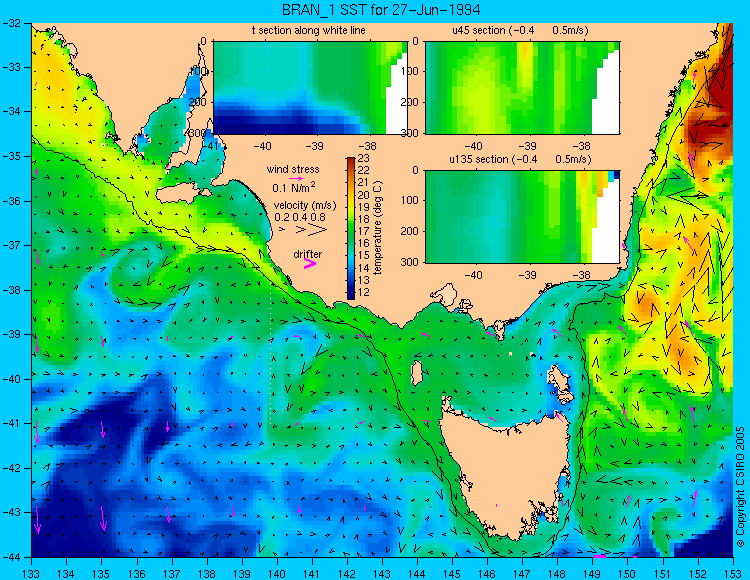Screen dimensions: 750x580
Task: Click the '23' value on colorbar
Action: 364,158
